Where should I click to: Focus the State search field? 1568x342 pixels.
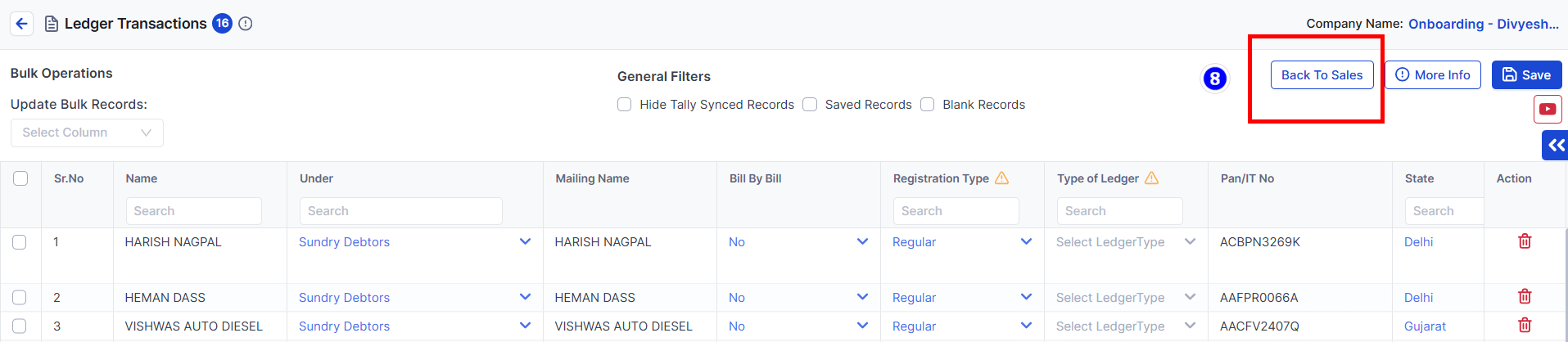[x=1444, y=211]
